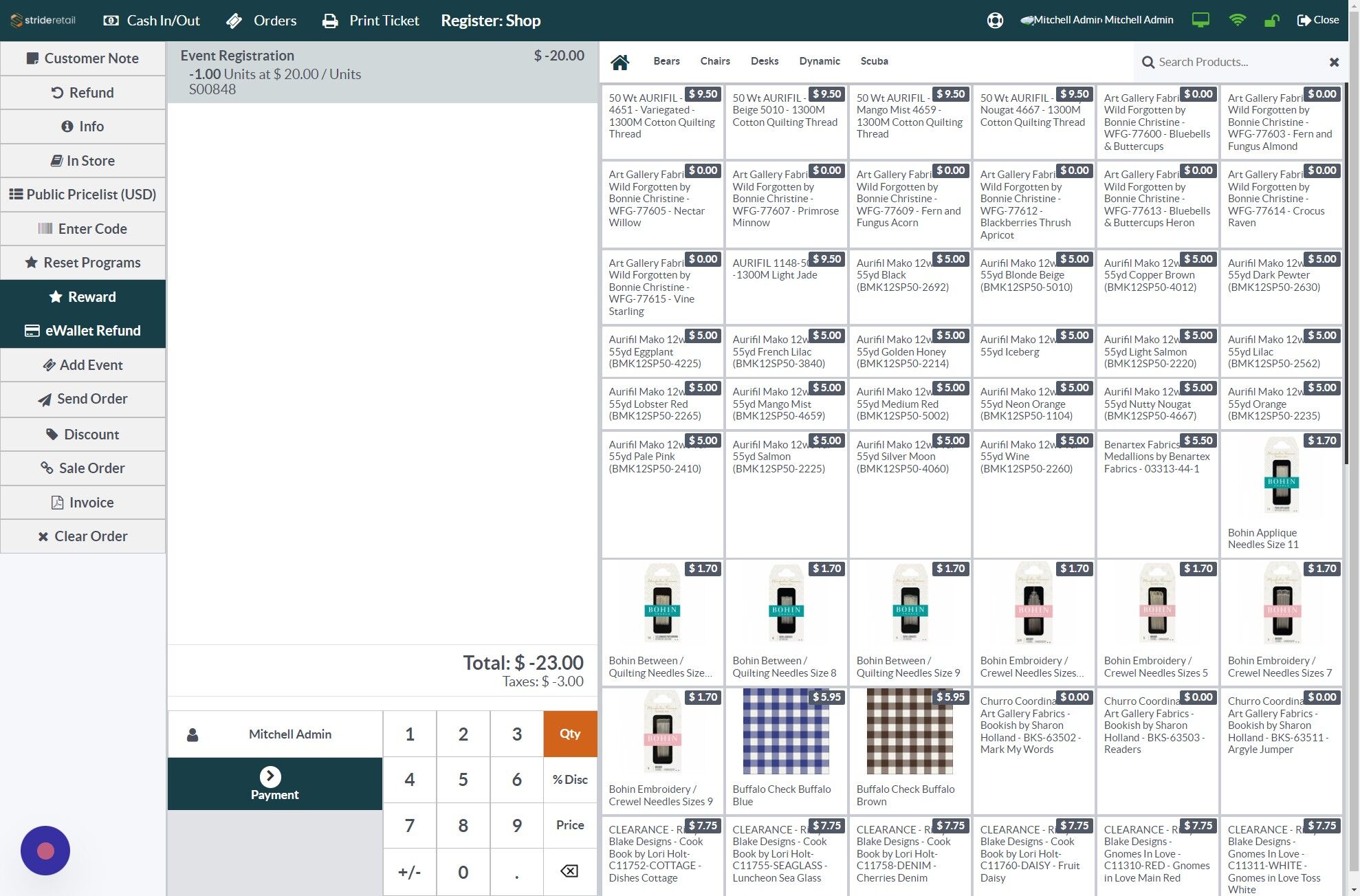Image resolution: width=1360 pixels, height=896 pixels.
Task: Click the green WiFi sync status icon
Action: point(1237,21)
